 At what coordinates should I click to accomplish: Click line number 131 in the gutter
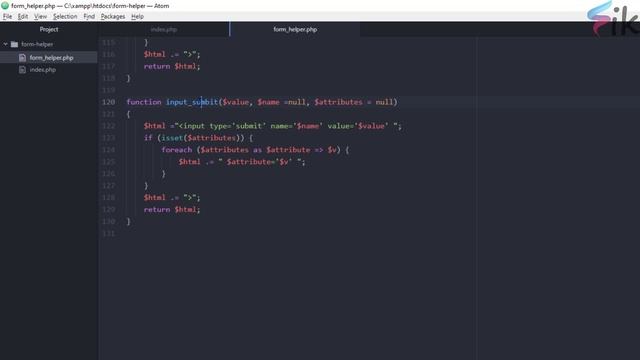[x=109, y=233]
